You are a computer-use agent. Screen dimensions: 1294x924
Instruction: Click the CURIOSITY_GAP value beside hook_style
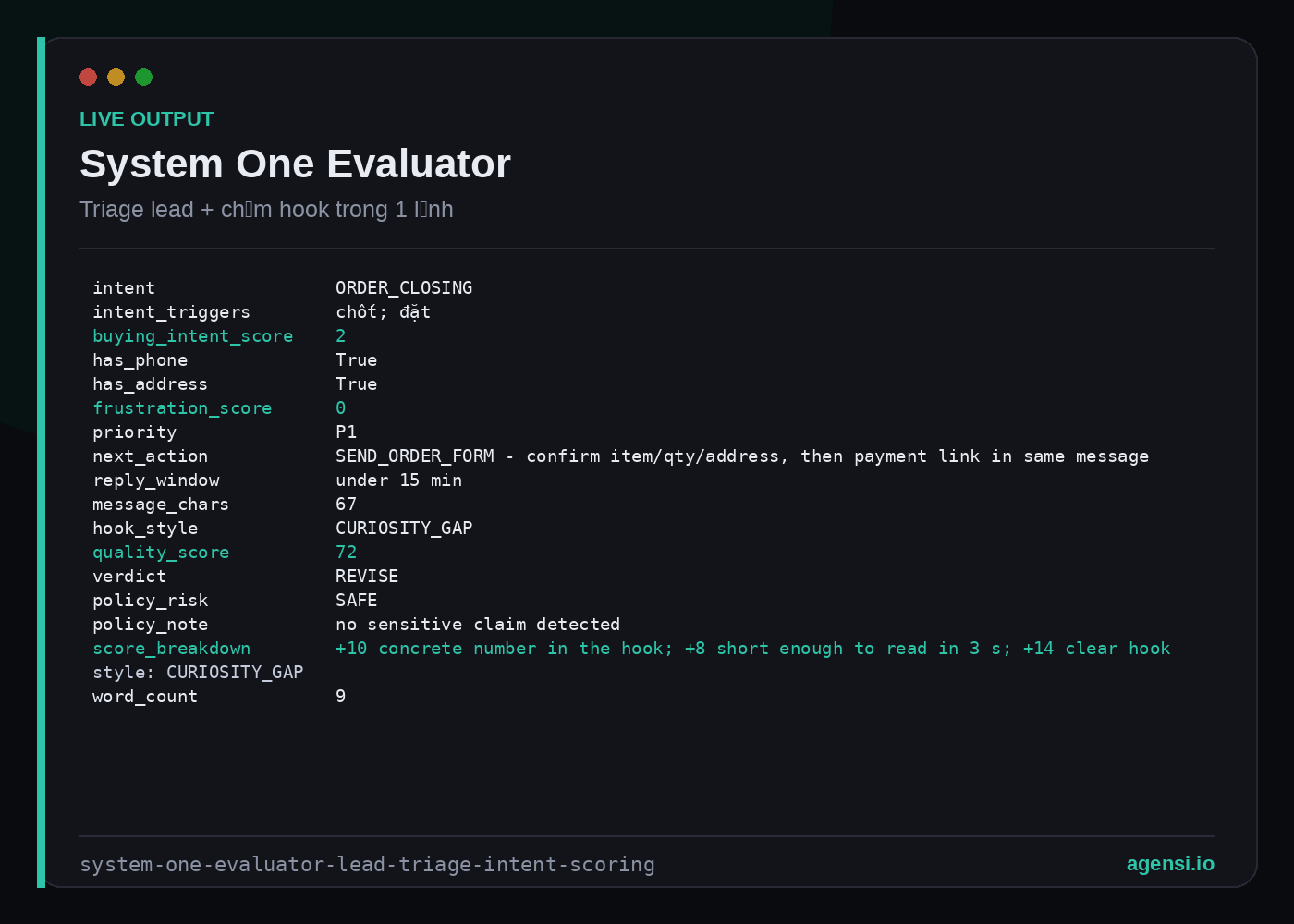(404, 529)
